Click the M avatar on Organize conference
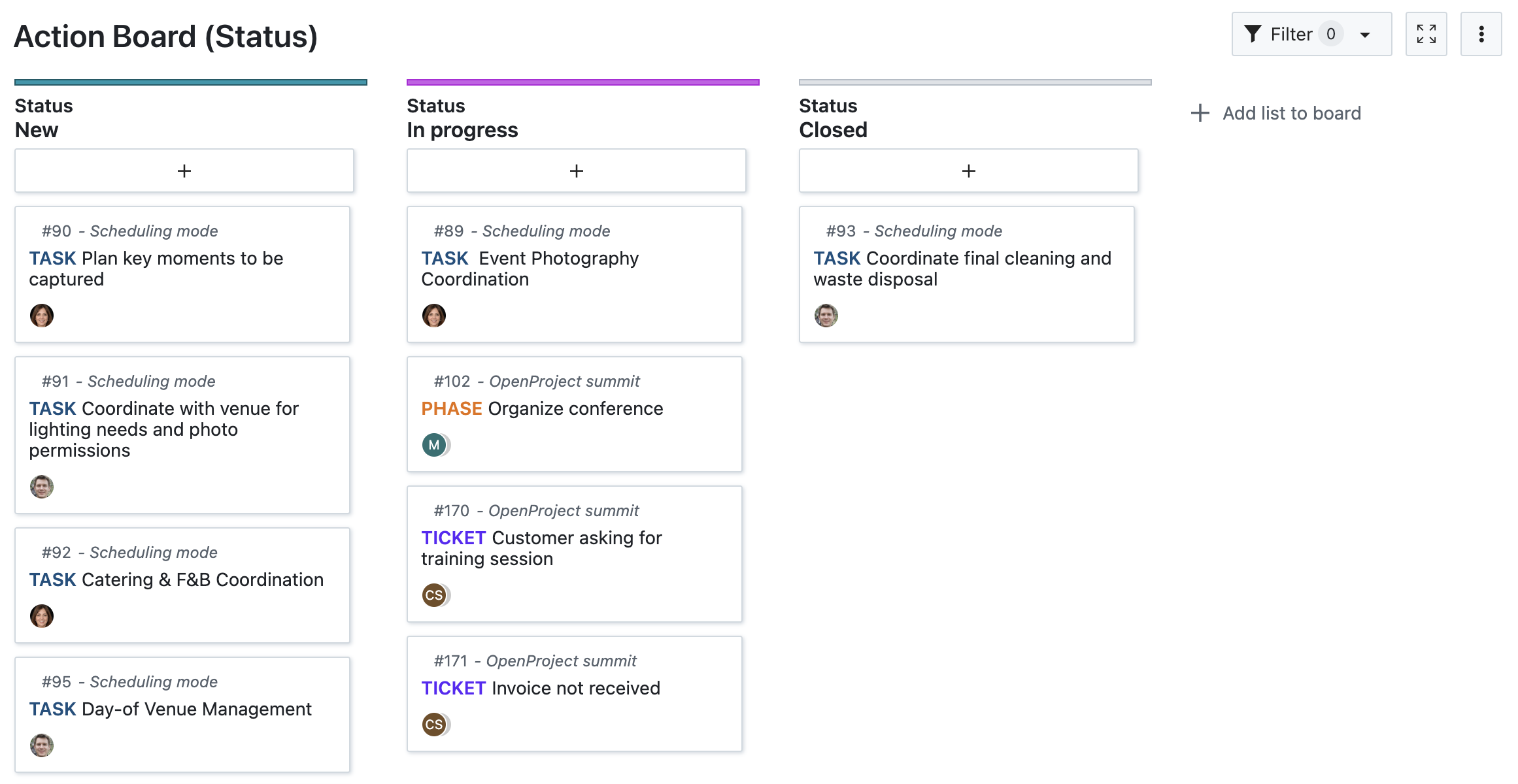 [x=435, y=444]
